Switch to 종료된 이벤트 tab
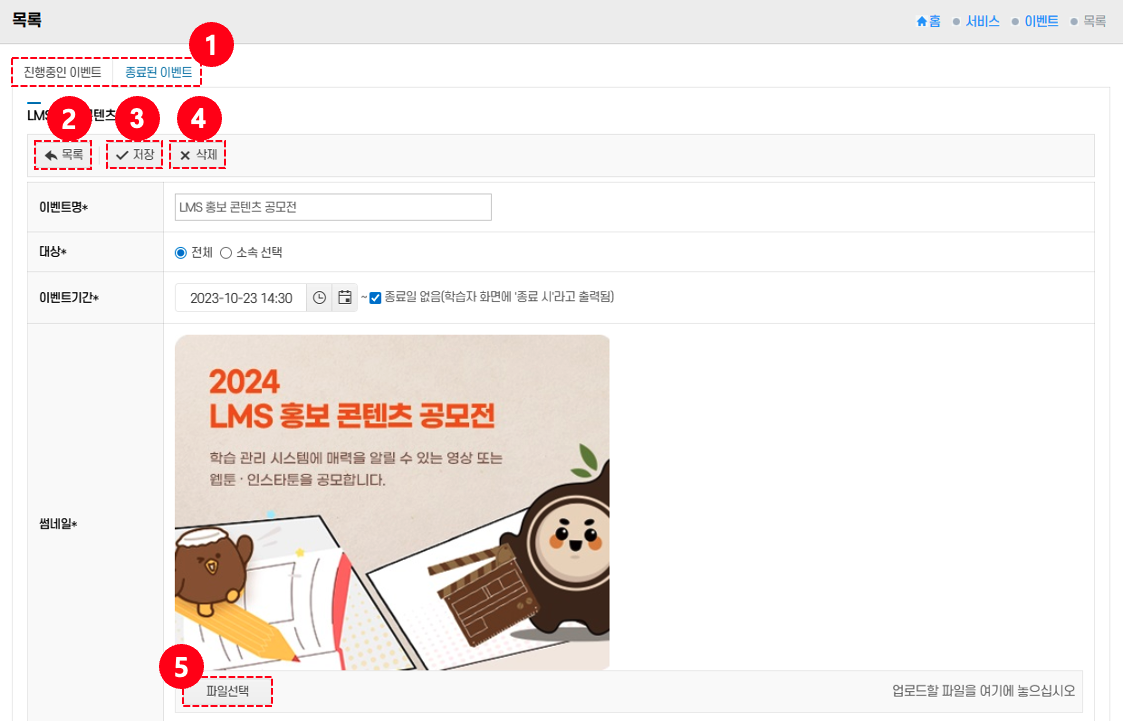 coord(158,72)
